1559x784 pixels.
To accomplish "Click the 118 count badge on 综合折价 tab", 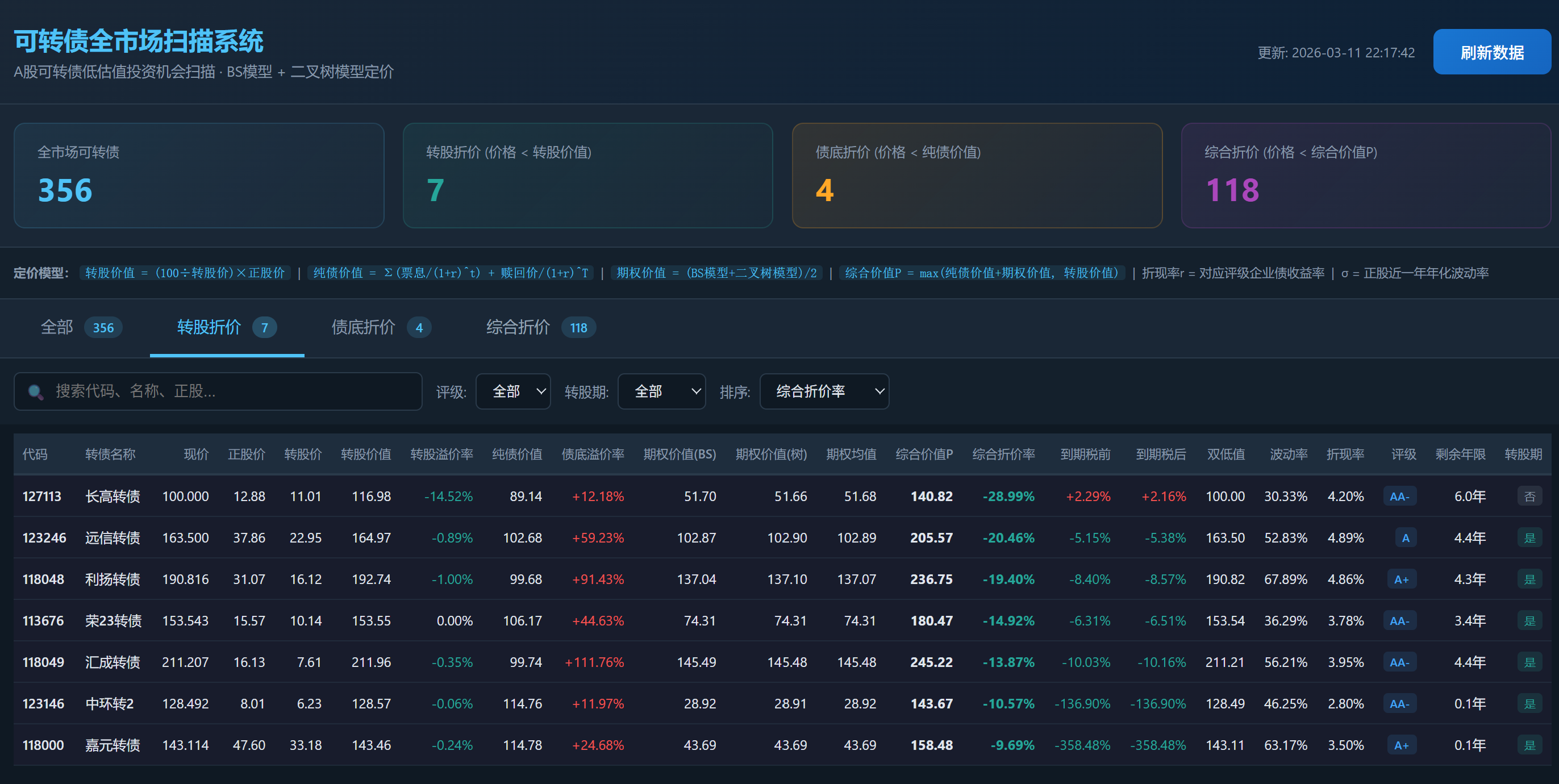I will [x=578, y=328].
